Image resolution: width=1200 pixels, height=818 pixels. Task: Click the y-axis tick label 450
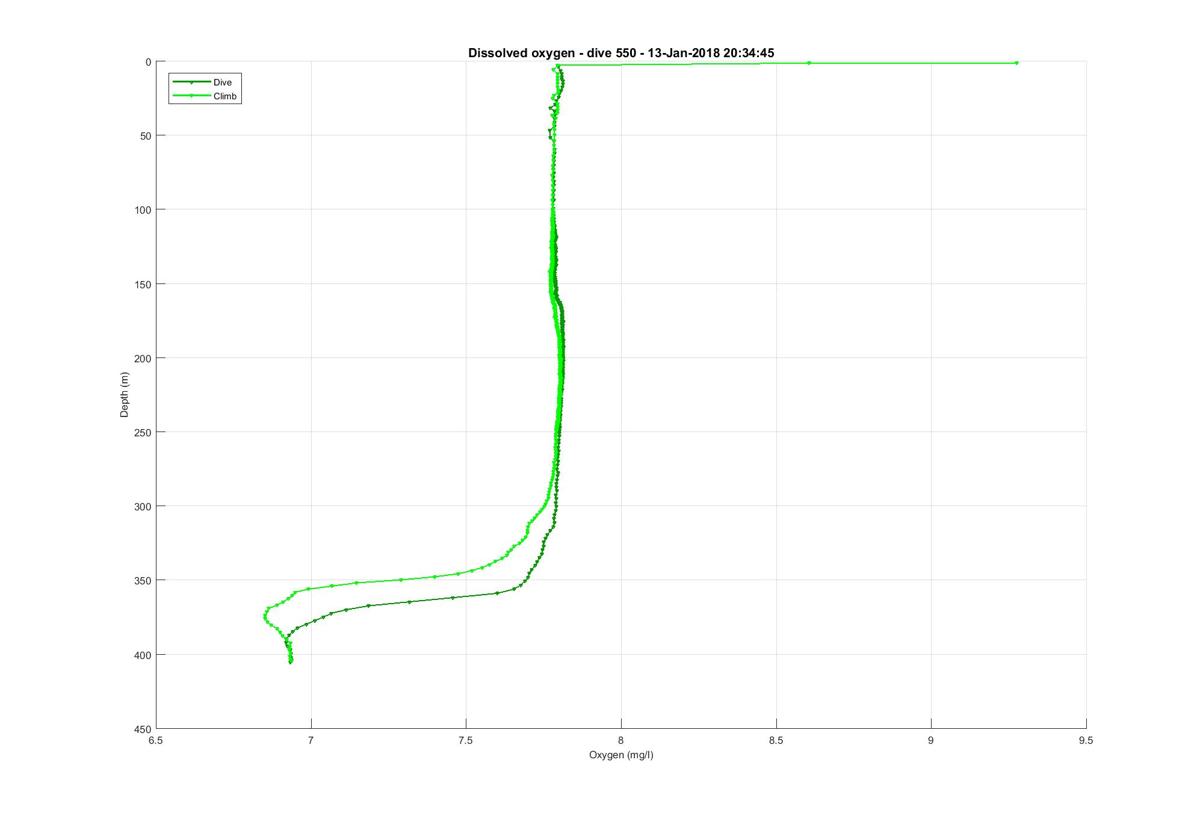tap(142, 729)
